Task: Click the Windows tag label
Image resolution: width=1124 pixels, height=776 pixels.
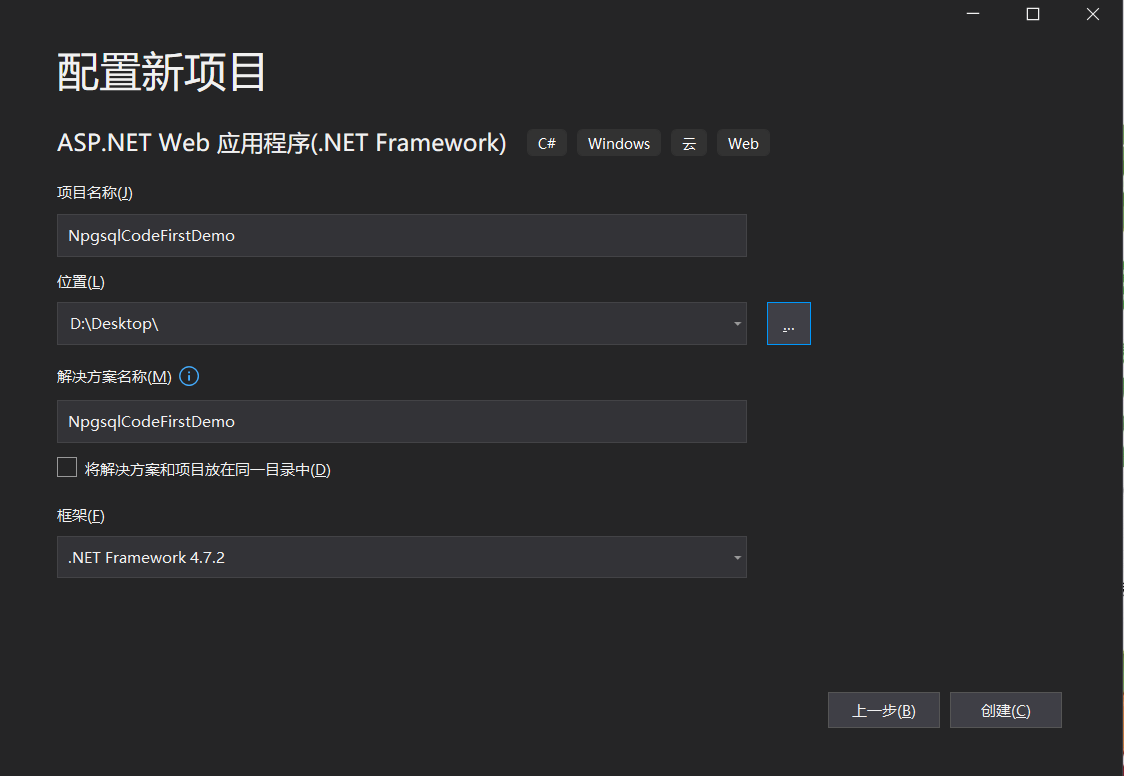Action: pos(619,143)
